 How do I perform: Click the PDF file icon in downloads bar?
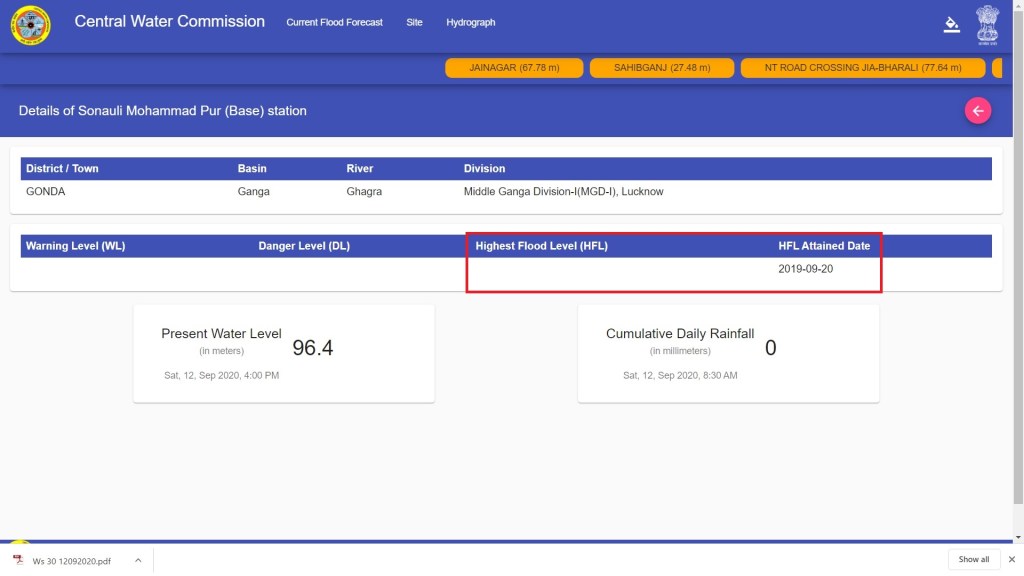pyautogui.click(x=18, y=560)
